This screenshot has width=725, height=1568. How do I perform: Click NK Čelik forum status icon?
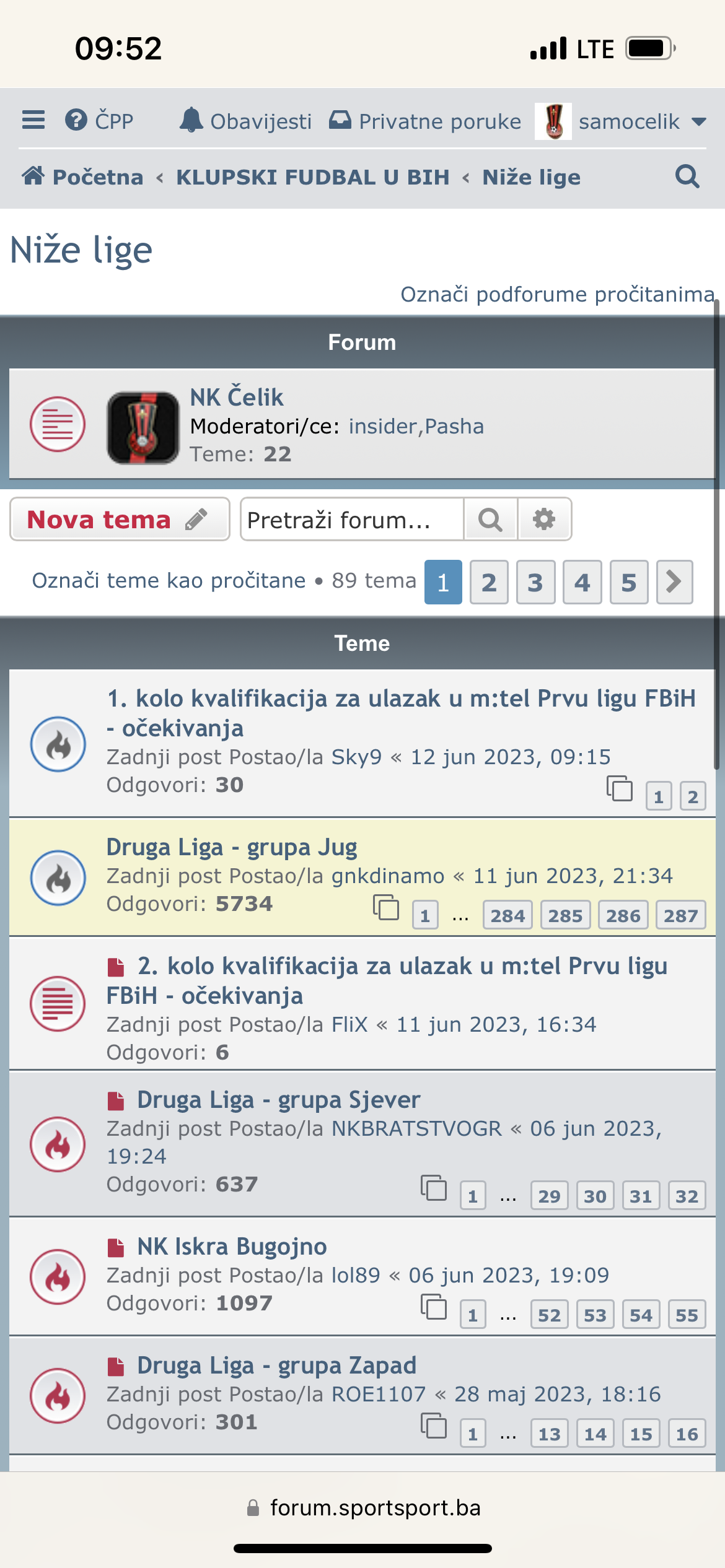(58, 424)
